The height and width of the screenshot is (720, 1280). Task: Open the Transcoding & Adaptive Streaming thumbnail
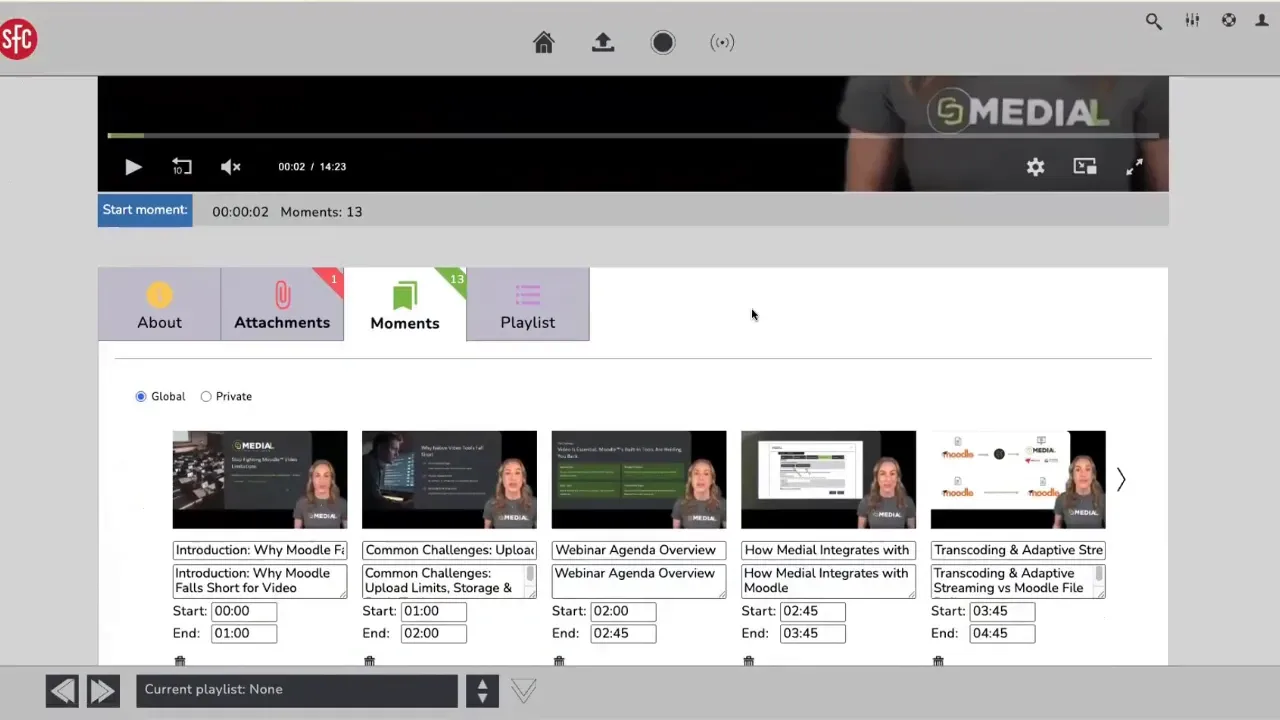[x=1018, y=480]
